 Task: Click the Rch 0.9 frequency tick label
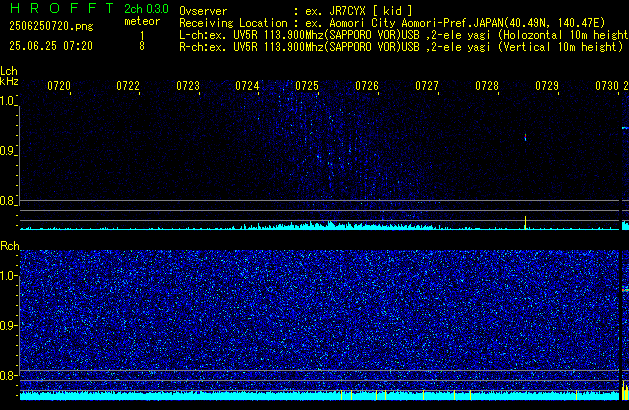tap(8, 325)
